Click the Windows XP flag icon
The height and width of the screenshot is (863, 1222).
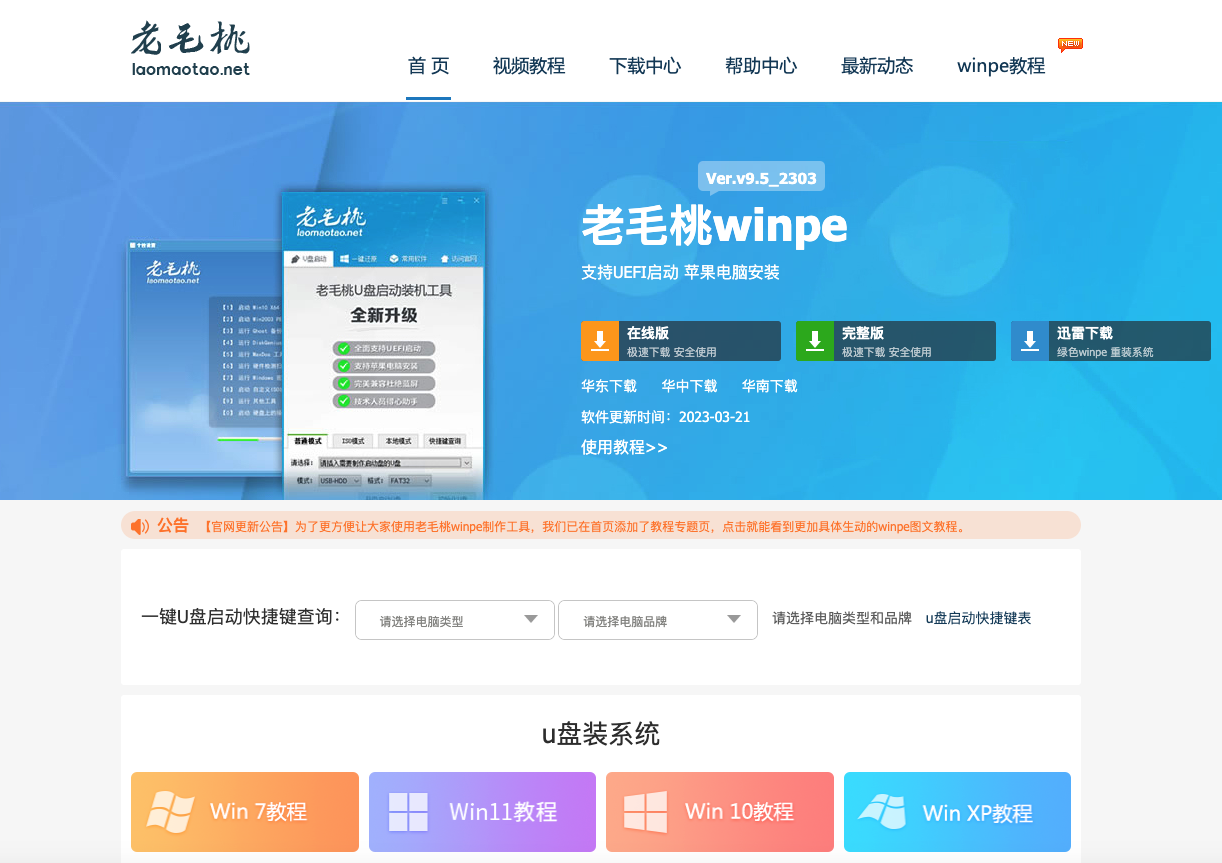pyautogui.click(x=882, y=812)
